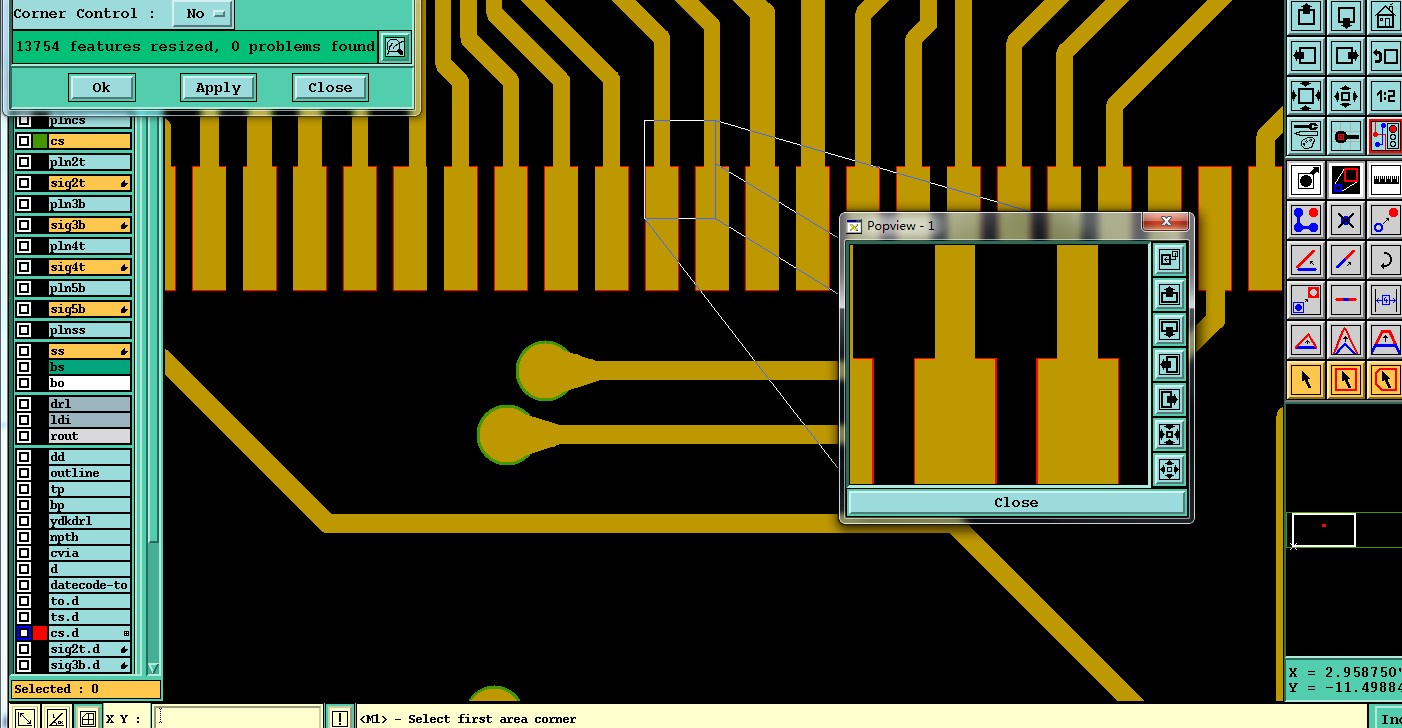
Task: Open the Corner Control No dropdown
Action: pos(202,14)
